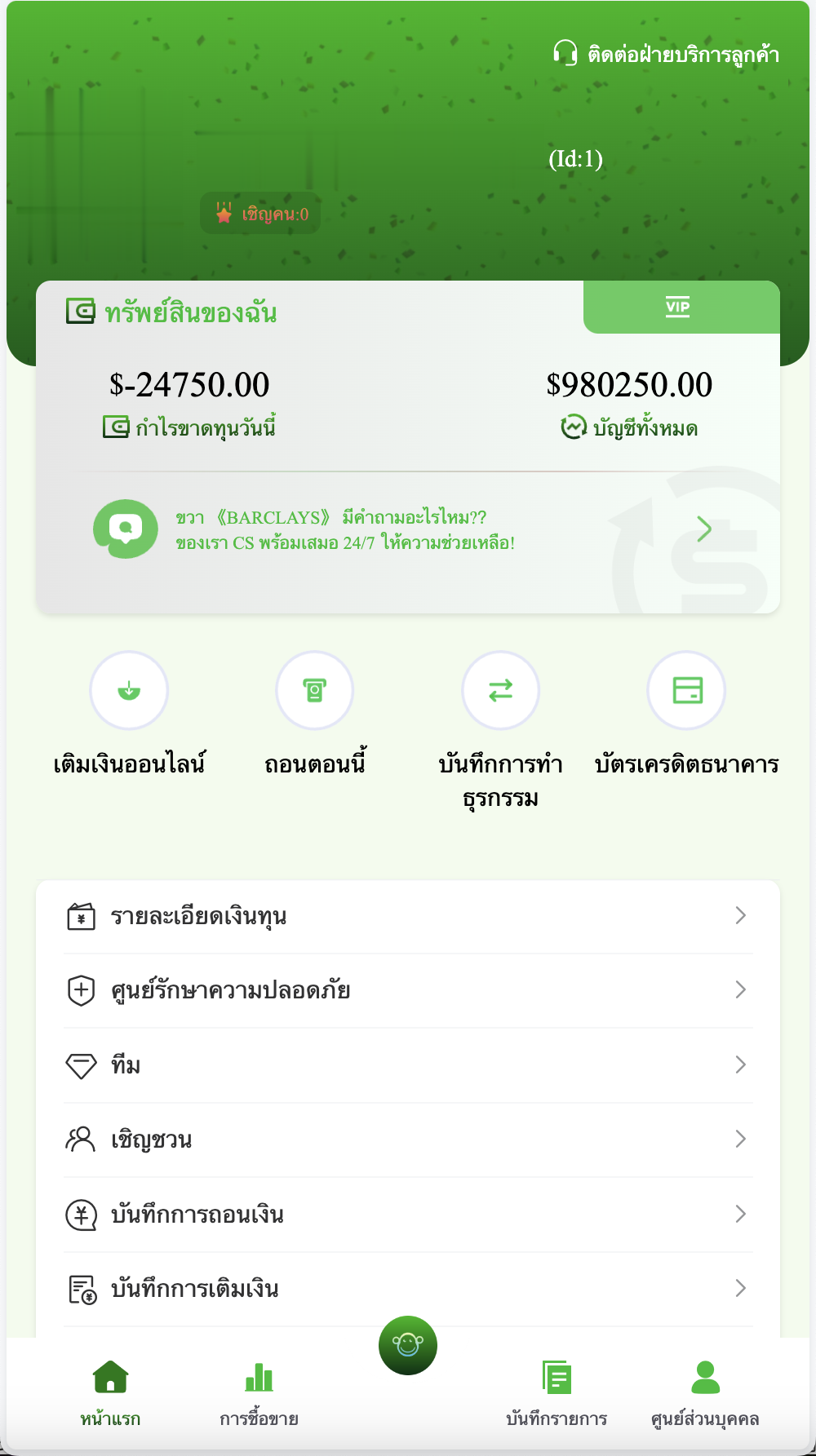The height and width of the screenshot is (1456, 816).
Task: Expand the withdrawal record (บันทึกการถอนเงิน) chevron
Action: pos(740,1214)
